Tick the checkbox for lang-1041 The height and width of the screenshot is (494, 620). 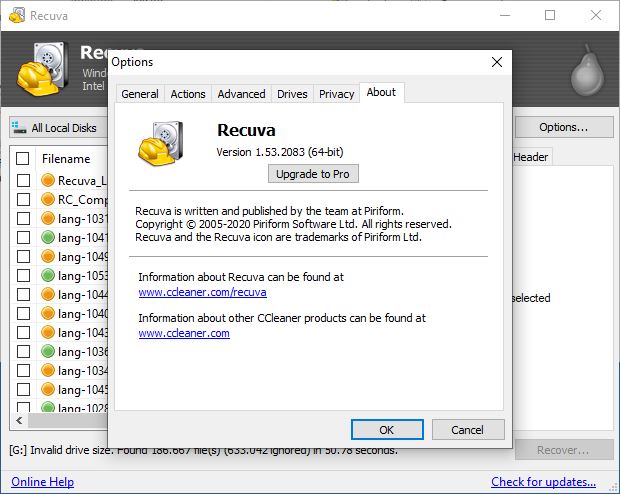[23, 237]
